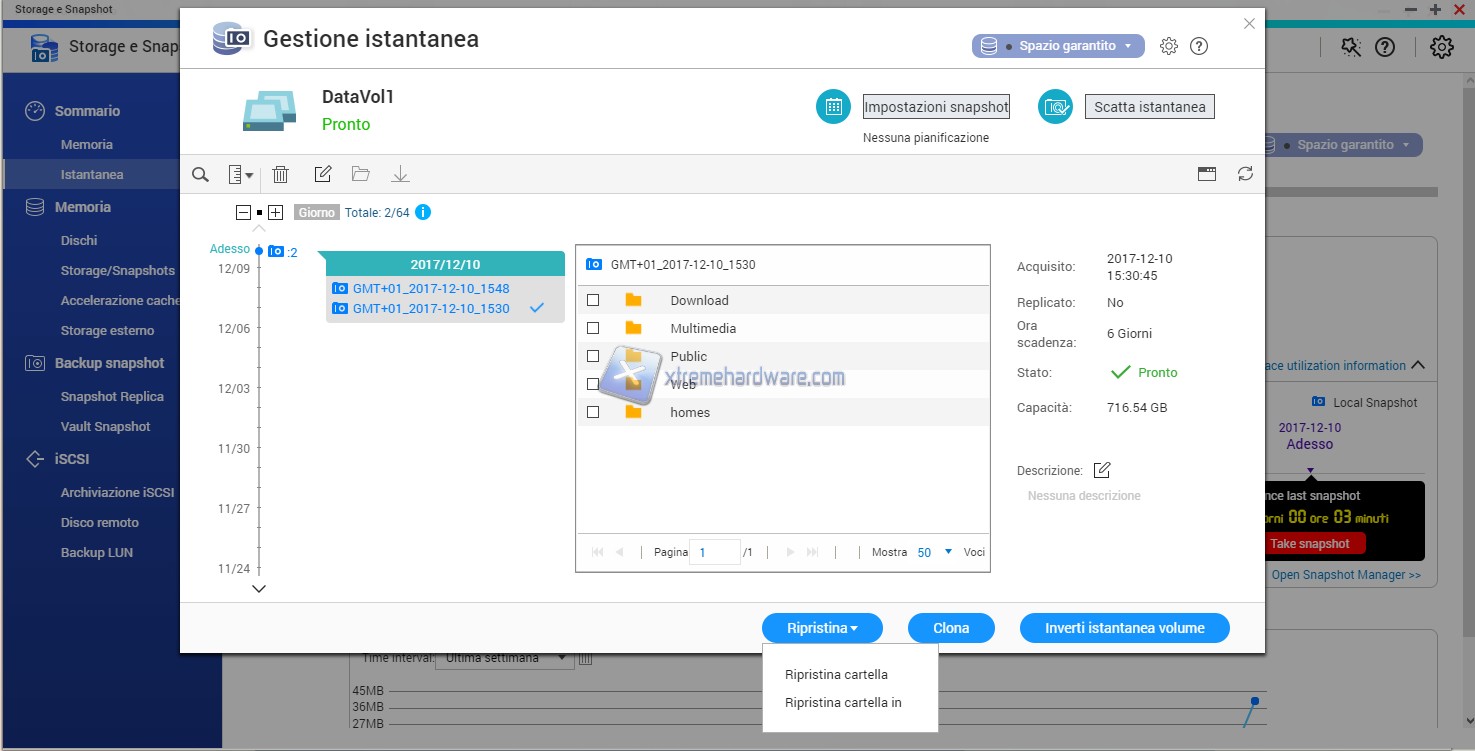Choose Ripristina cartella in menu option
The height and width of the screenshot is (751, 1475).
(x=843, y=703)
